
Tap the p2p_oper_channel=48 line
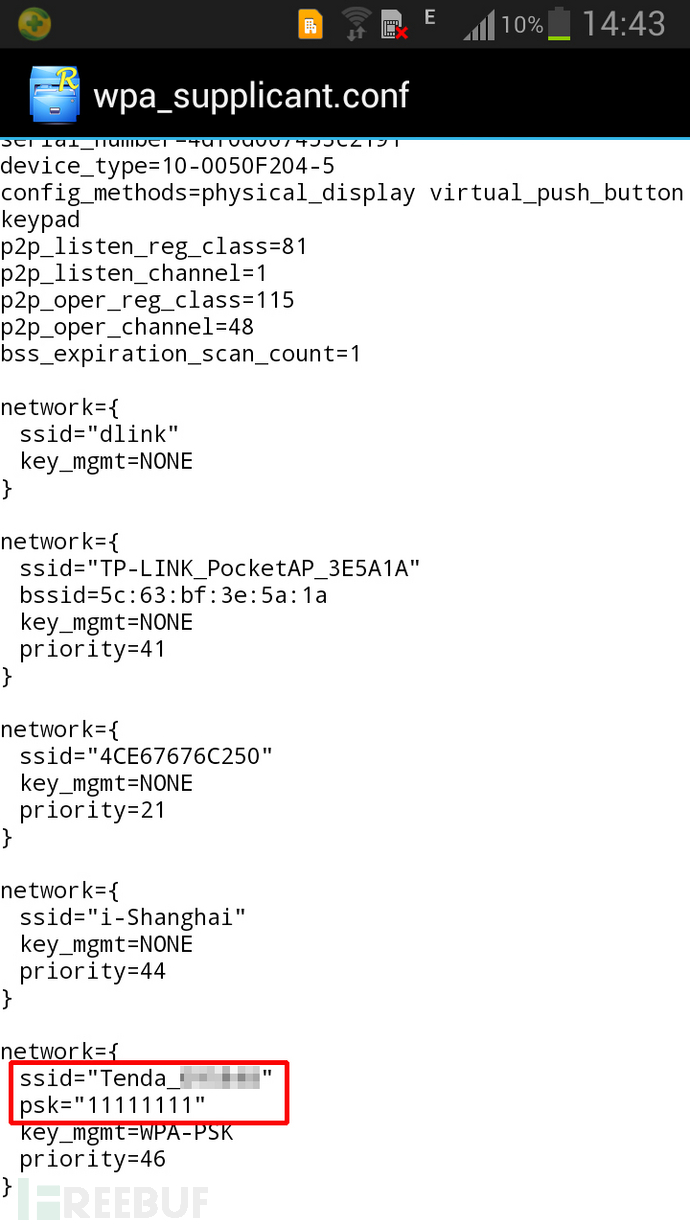click(x=127, y=327)
